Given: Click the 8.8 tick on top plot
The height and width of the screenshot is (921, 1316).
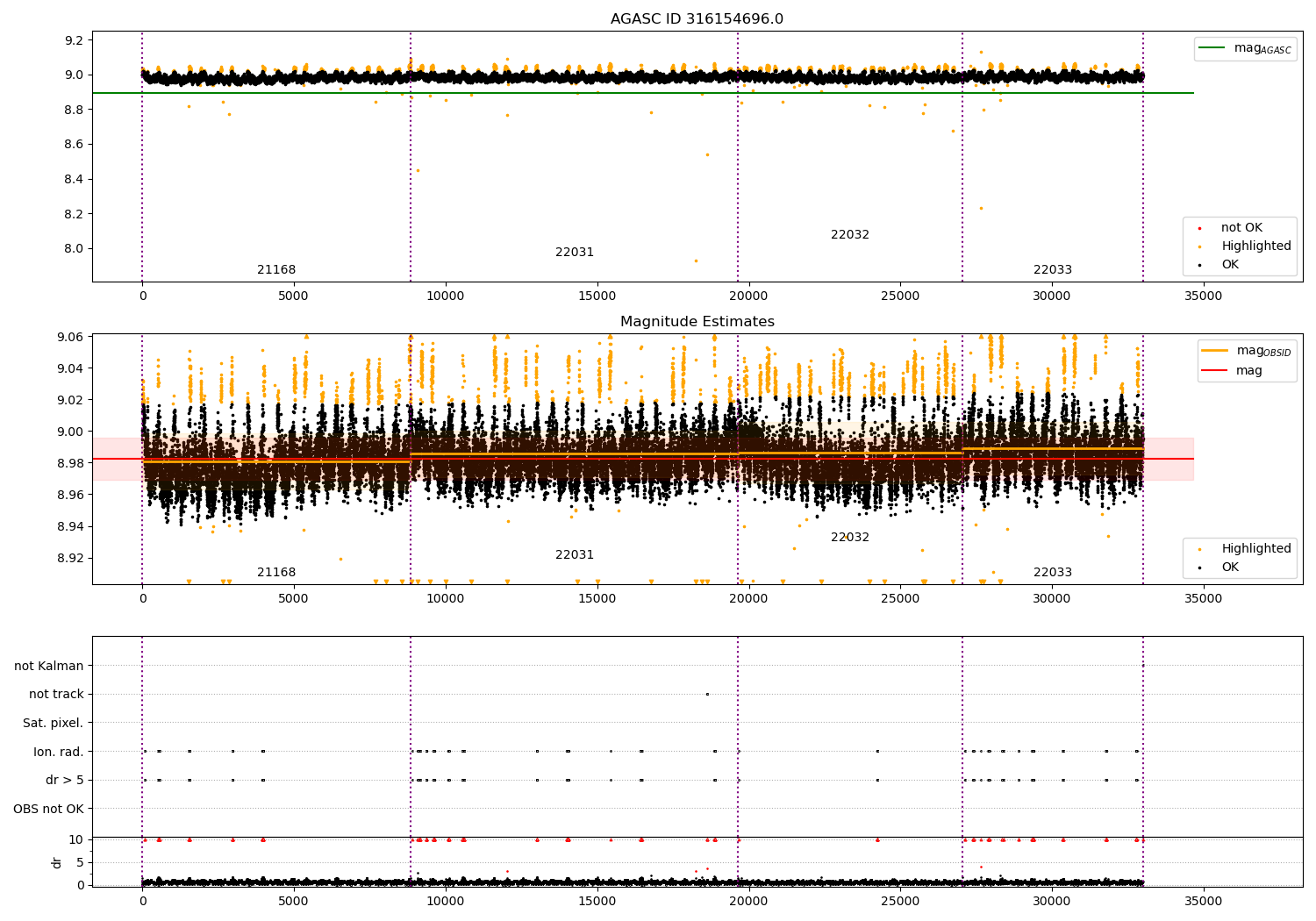Looking at the screenshot, I should tap(75, 110).
